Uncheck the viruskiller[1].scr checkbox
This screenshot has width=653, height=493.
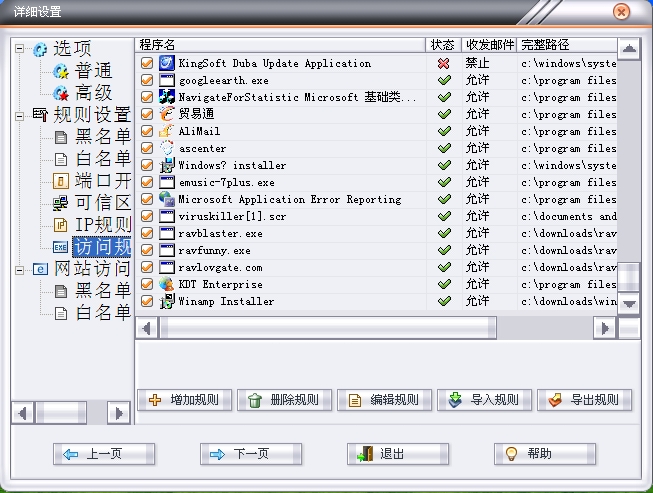pos(147,216)
